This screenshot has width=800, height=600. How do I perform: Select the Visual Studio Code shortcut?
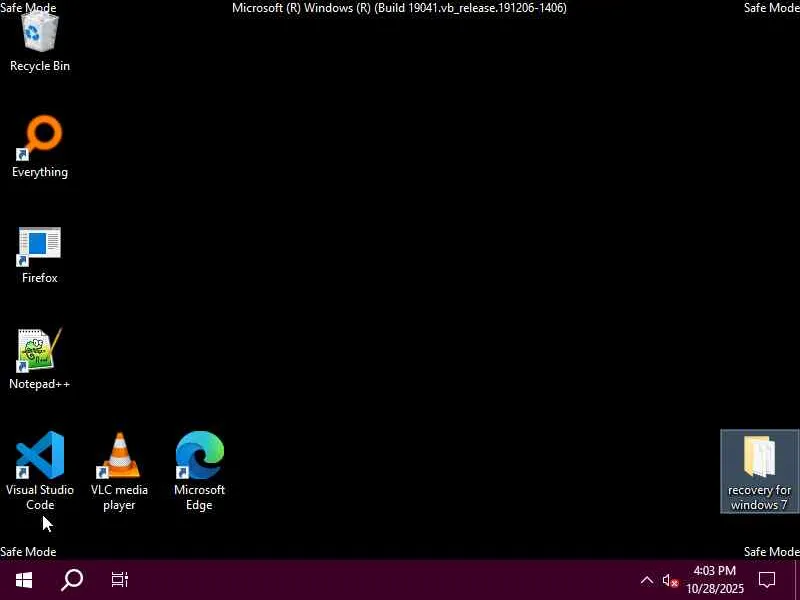coord(40,470)
